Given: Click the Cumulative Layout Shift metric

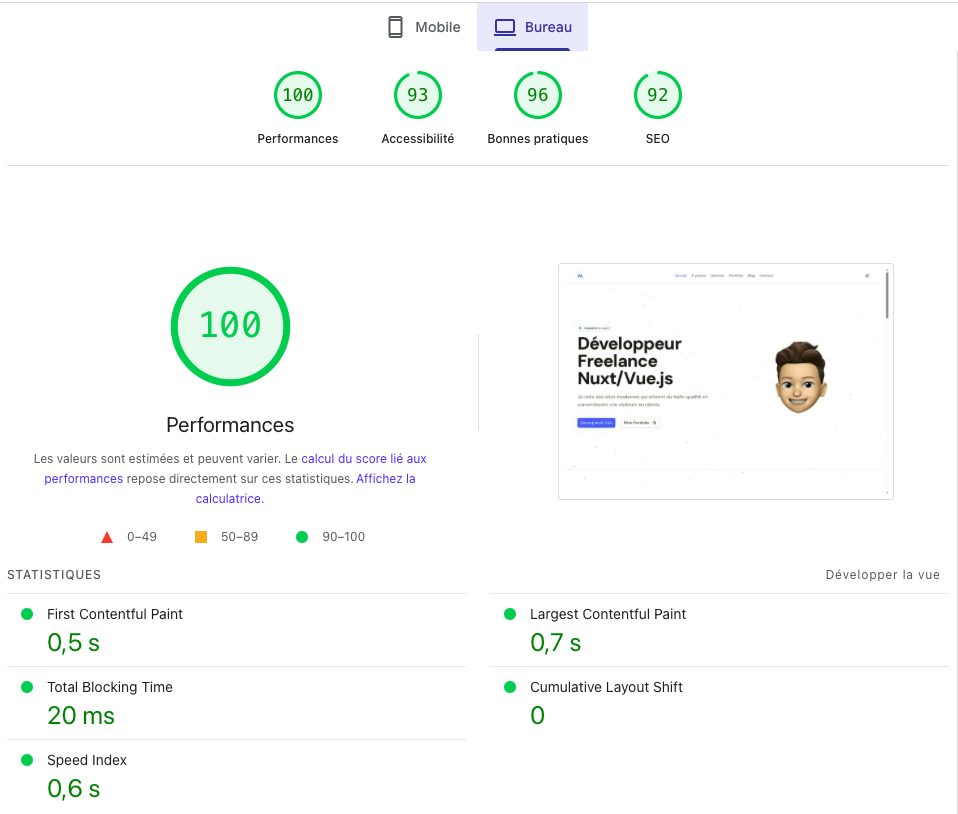Looking at the screenshot, I should [606, 687].
